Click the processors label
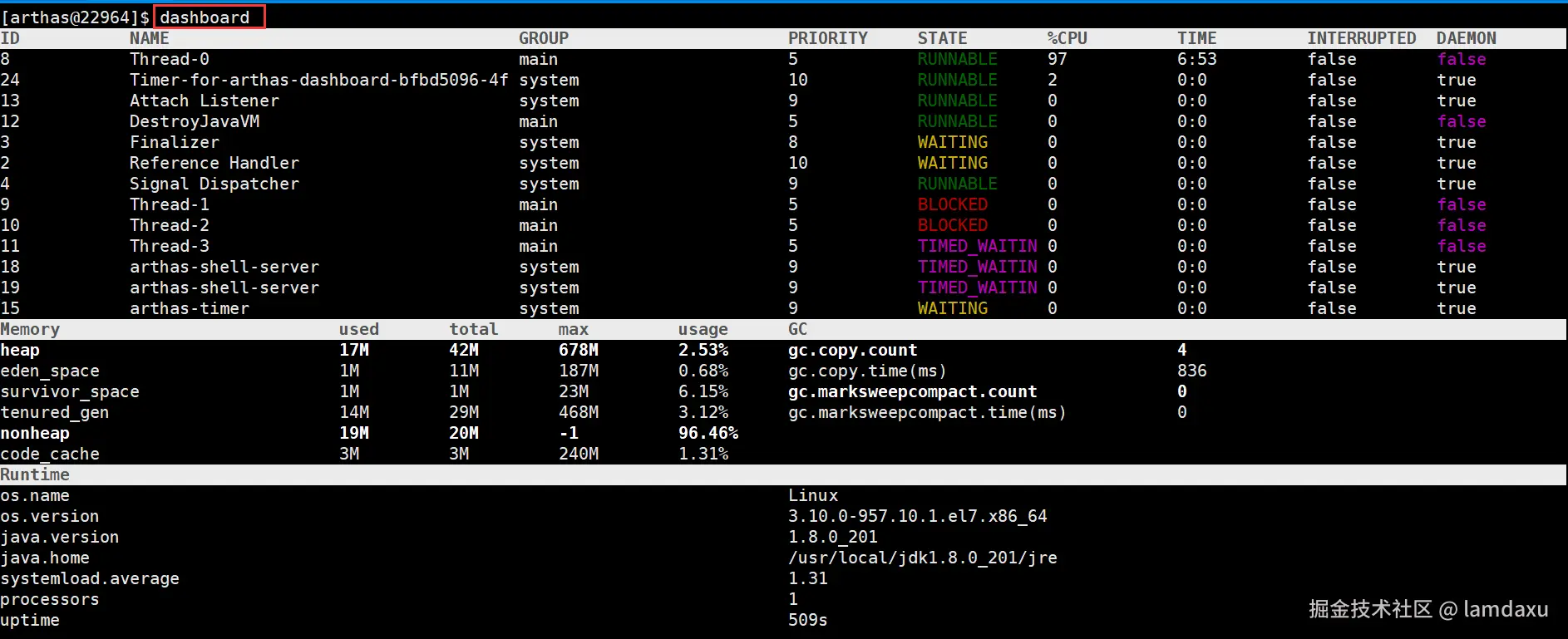 (x=50, y=599)
